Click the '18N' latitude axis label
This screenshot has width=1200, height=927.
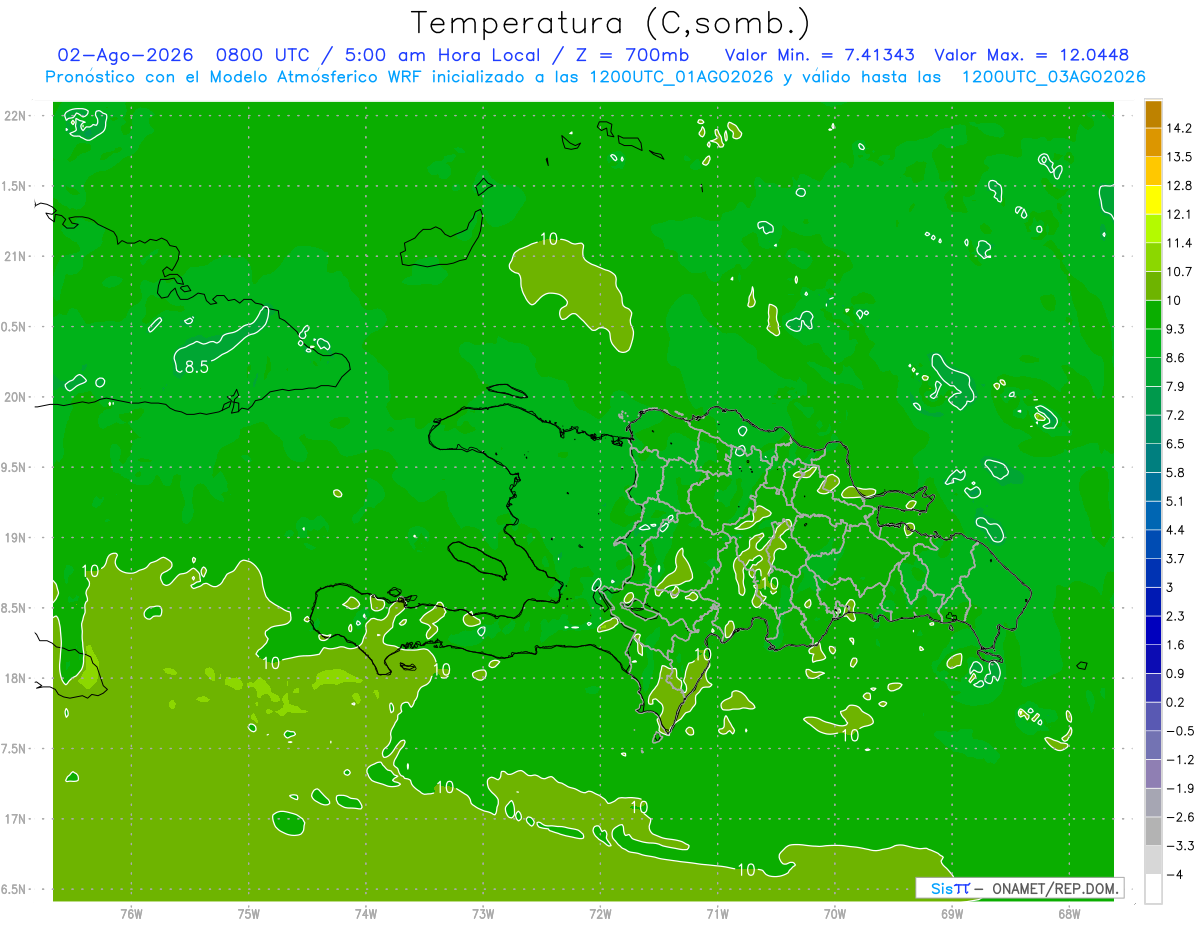click(x=17, y=678)
